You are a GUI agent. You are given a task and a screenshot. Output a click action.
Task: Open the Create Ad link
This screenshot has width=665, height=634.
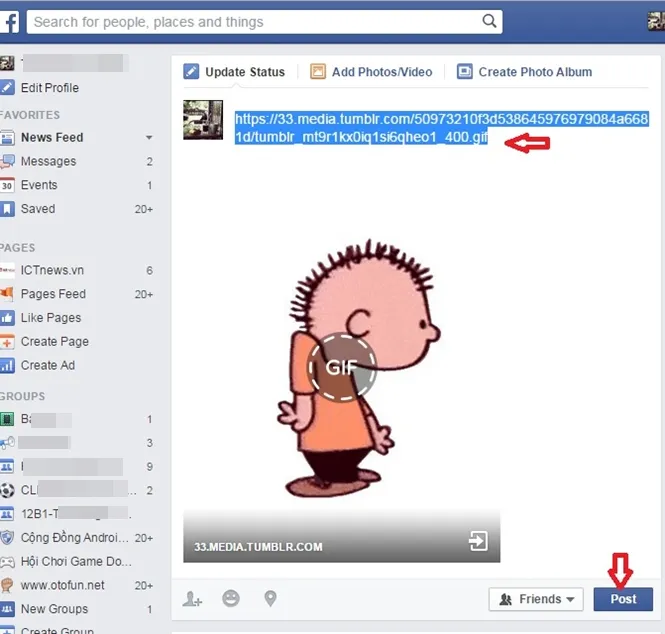tap(48, 365)
